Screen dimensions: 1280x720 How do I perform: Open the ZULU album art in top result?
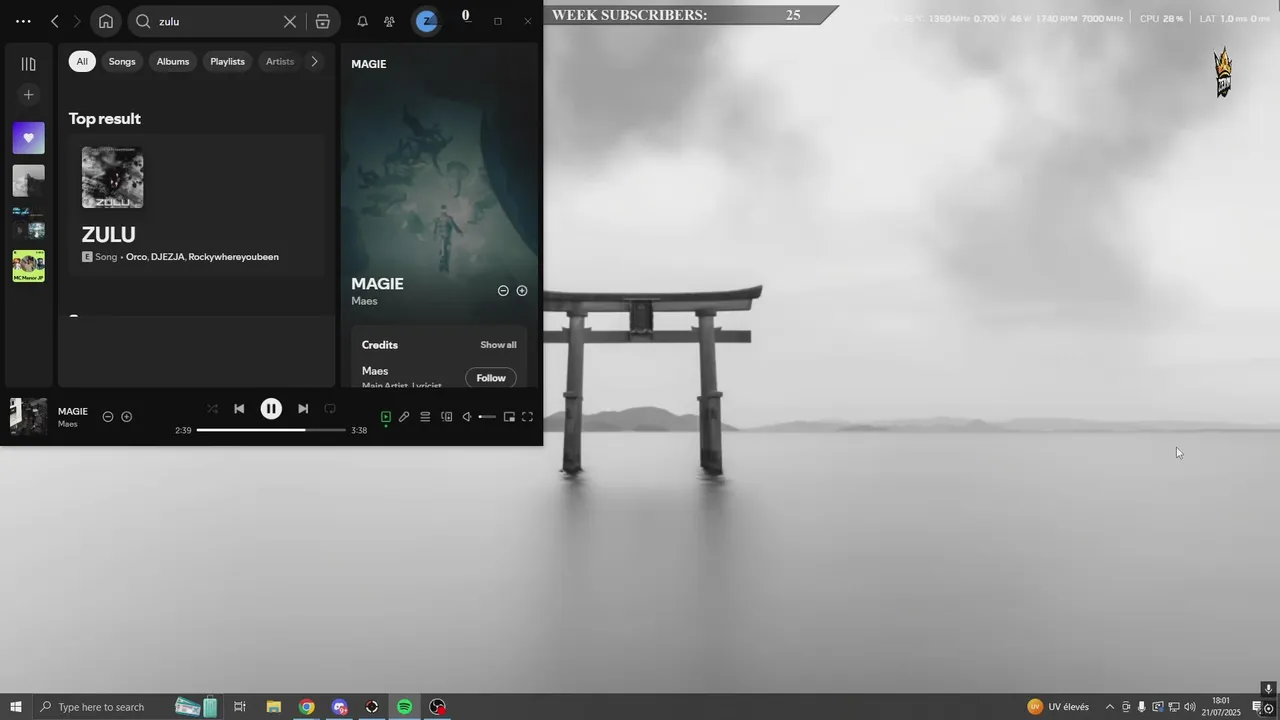pyautogui.click(x=112, y=178)
